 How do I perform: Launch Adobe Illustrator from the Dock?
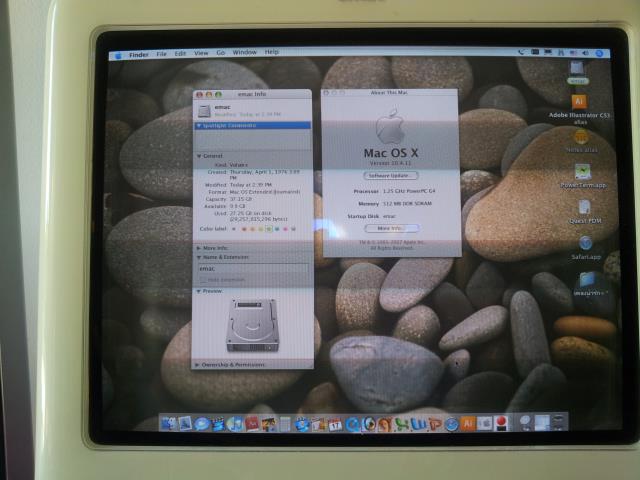pyautogui.click(x=468, y=424)
